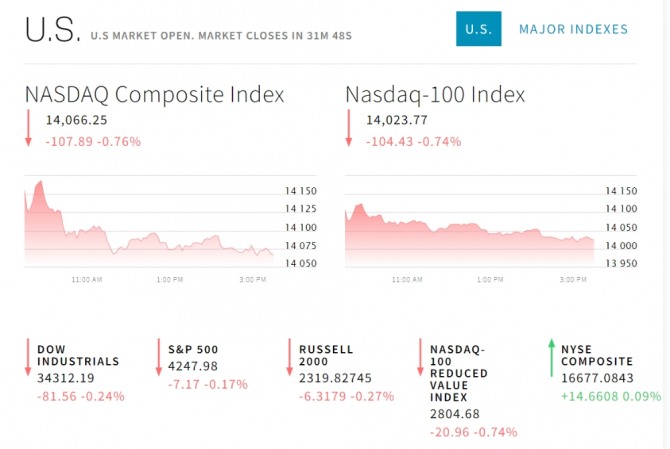Switch to the Major Indexes tab
Screen dimensions: 670x449
pyautogui.click(x=574, y=29)
